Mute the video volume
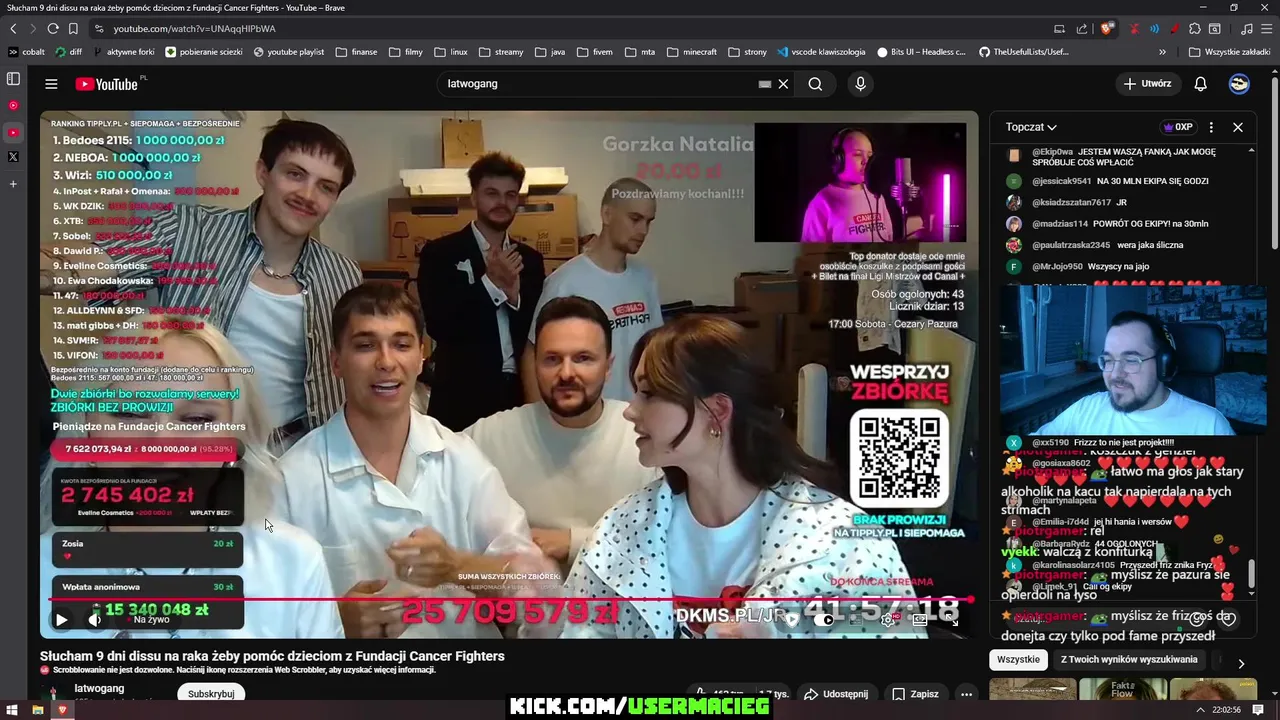The image size is (1280, 720). [95, 620]
